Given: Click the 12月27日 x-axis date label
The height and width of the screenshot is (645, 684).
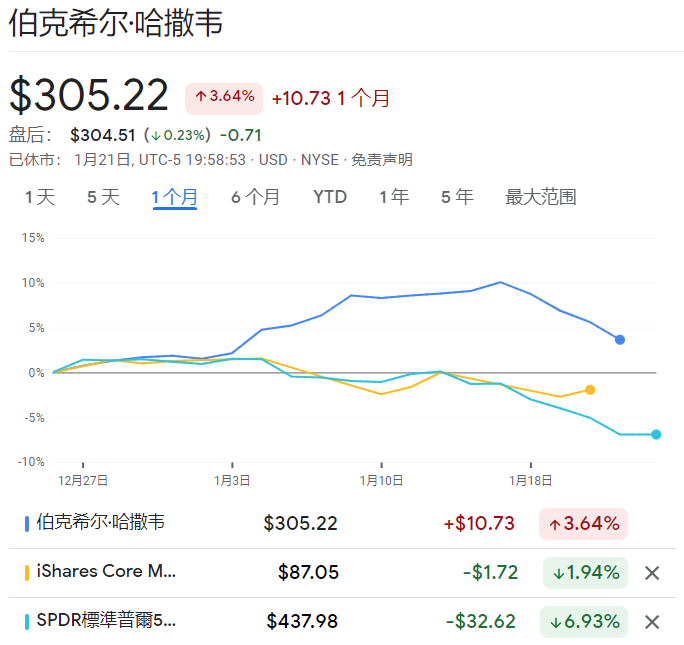Looking at the screenshot, I should [x=83, y=481].
